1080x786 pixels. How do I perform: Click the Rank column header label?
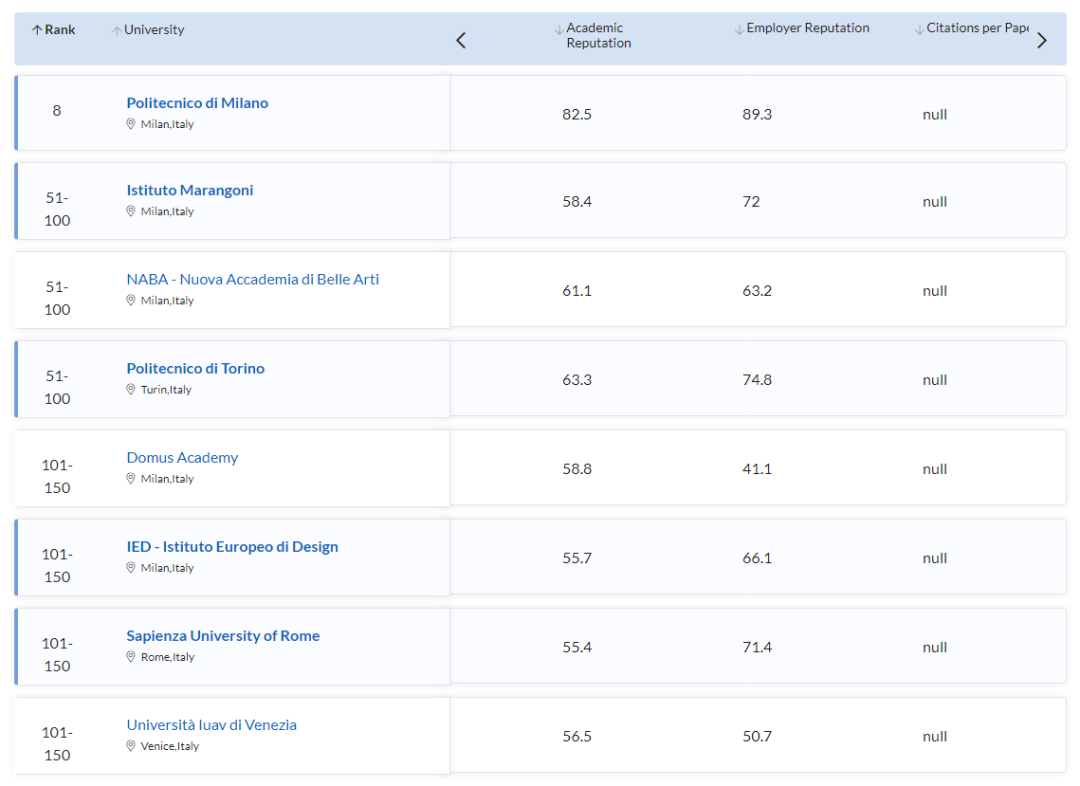tap(60, 30)
